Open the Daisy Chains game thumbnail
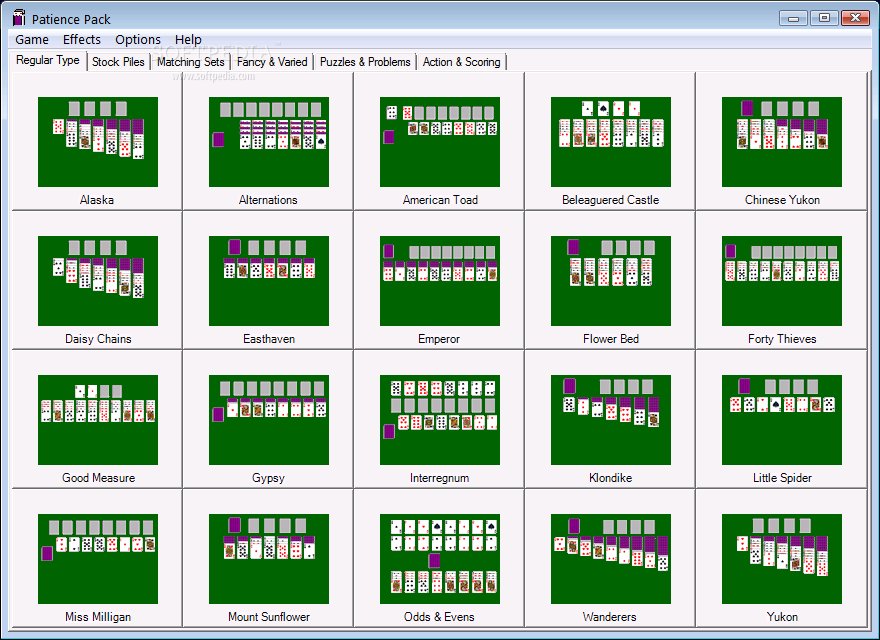The height and width of the screenshot is (640, 880). (x=98, y=281)
